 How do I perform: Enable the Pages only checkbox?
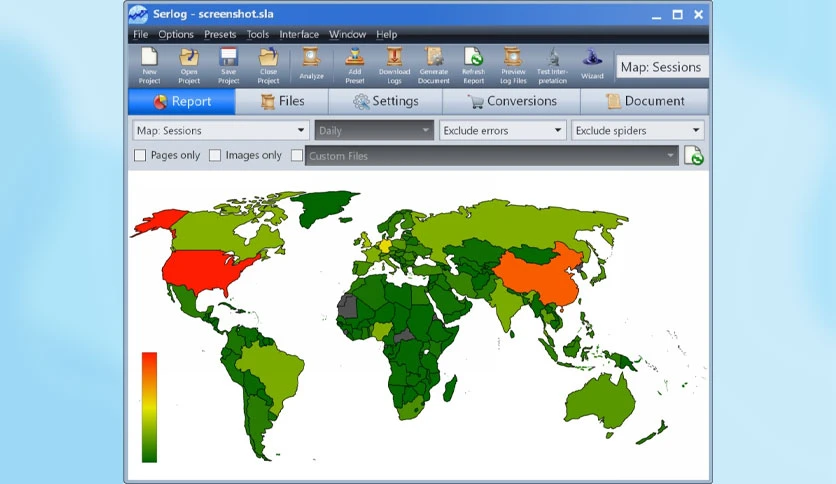pos(140,155)
